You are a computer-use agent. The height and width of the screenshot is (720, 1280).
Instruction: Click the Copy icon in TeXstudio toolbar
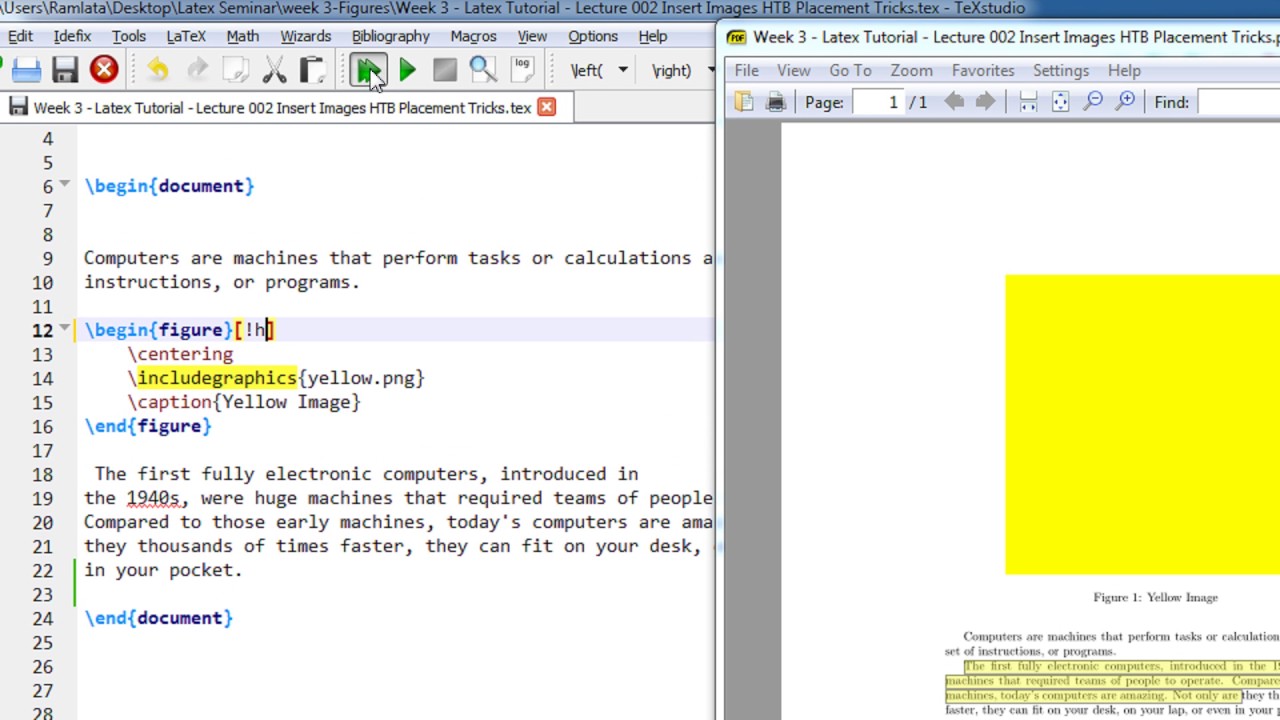point(235,70)
